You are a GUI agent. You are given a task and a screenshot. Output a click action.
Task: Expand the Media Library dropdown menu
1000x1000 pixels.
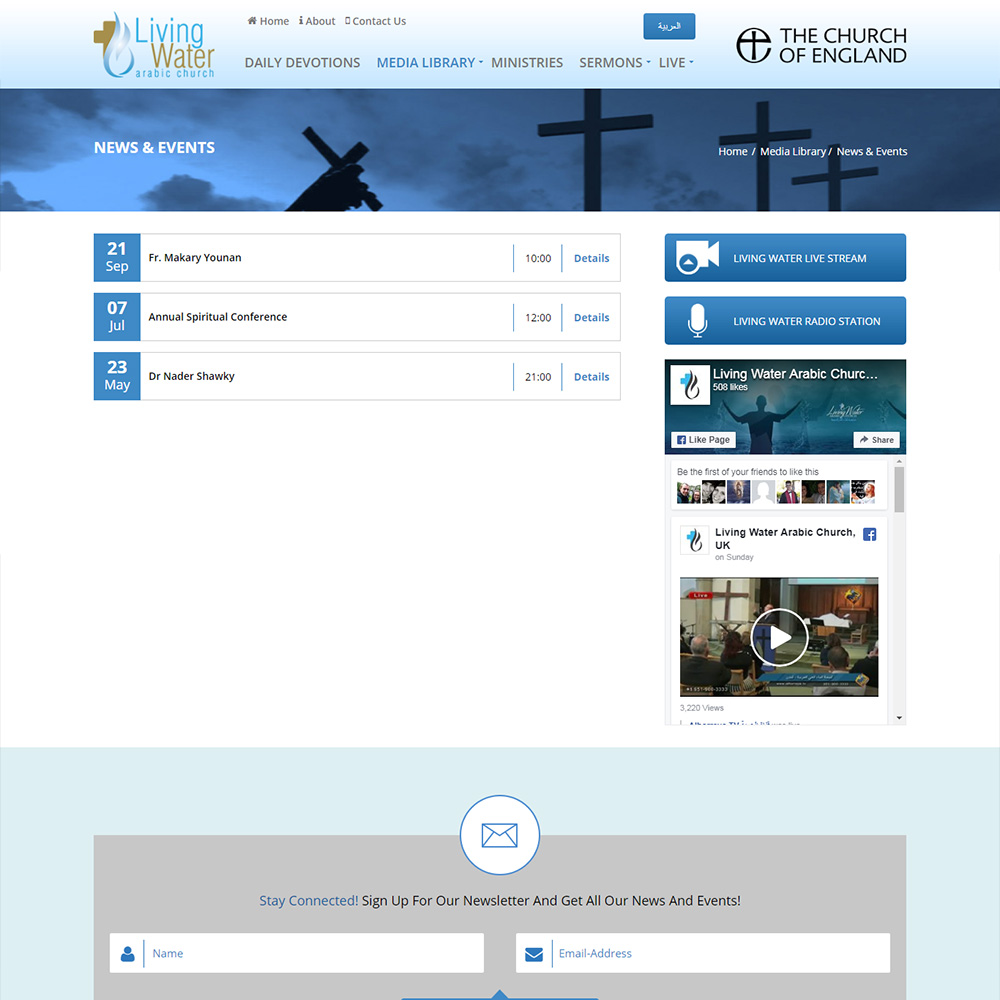(429, 62)
